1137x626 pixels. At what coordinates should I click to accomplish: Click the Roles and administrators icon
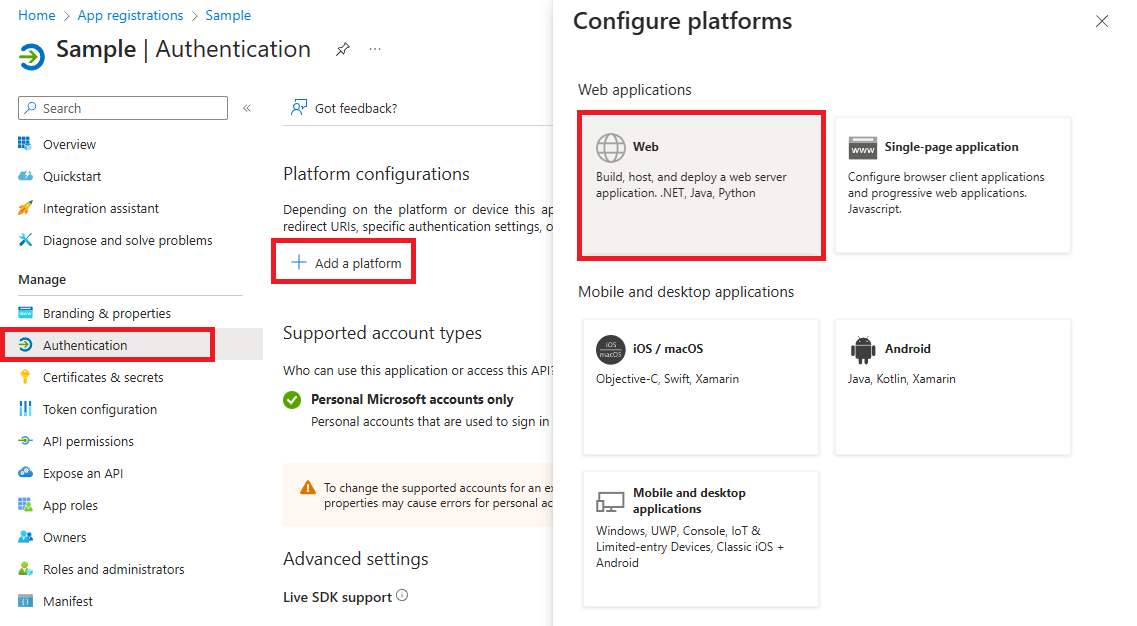[25, 569]
